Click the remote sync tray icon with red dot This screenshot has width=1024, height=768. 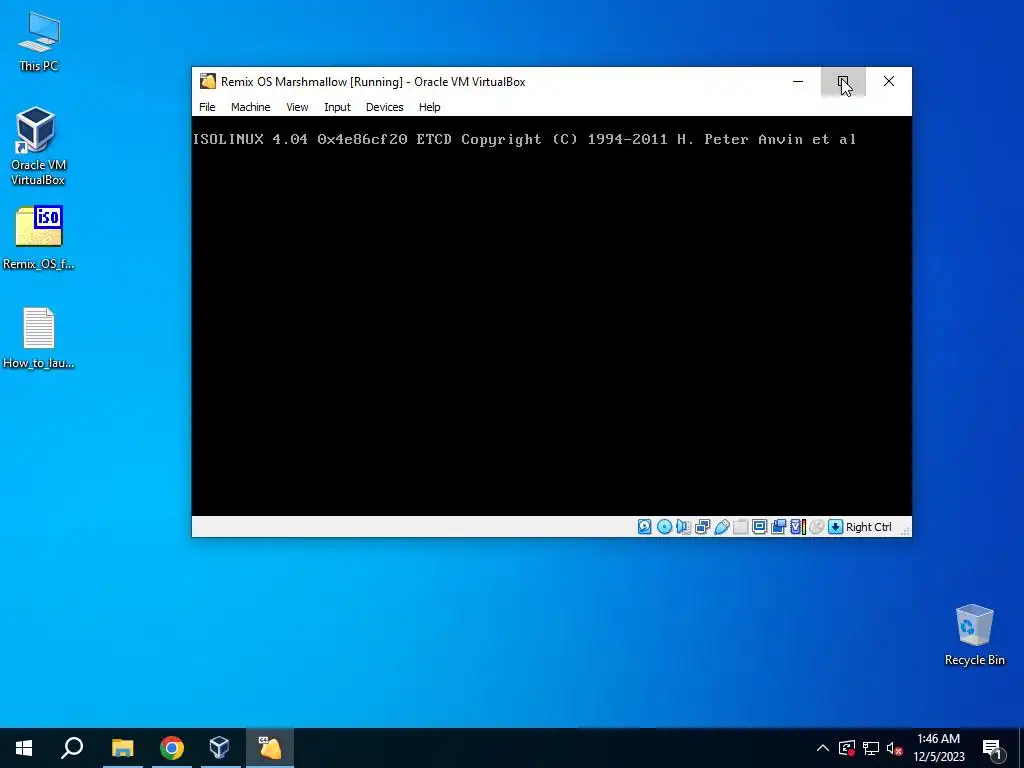(x=847, y=748)
